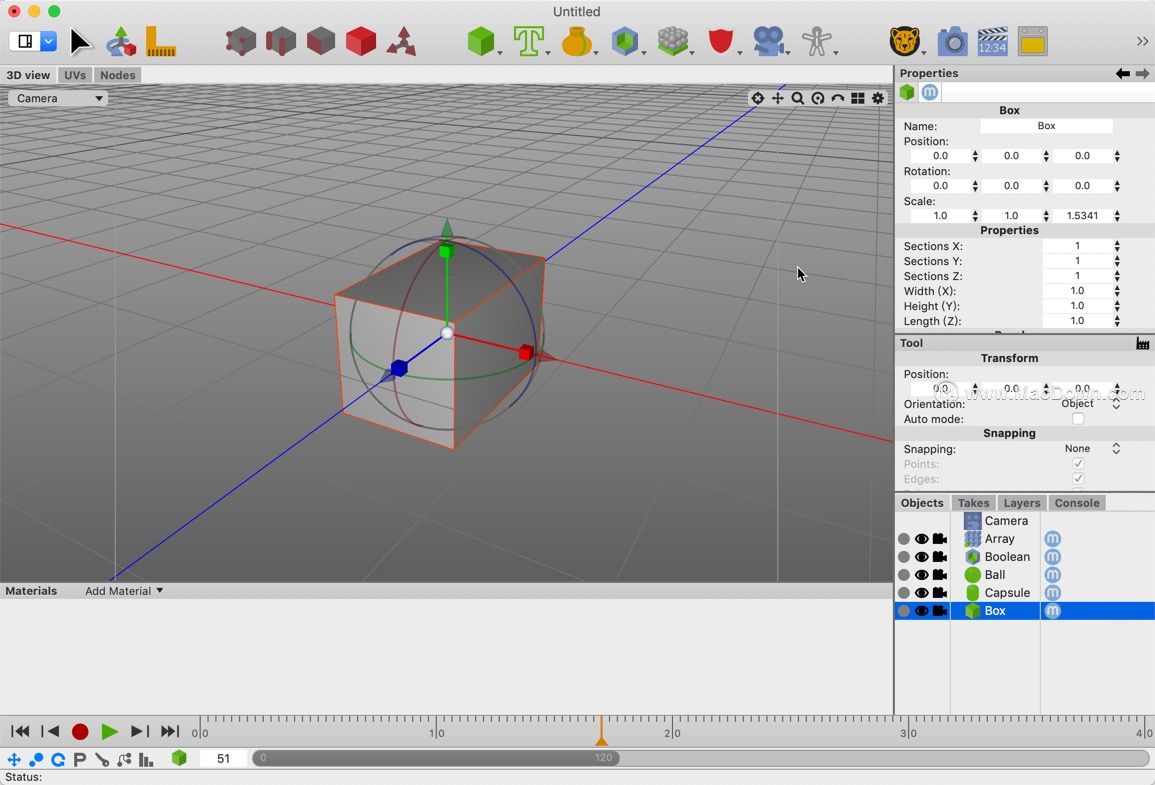This screenshot has width=1155, height=785.
Task: Select the Cheetah render icon in toolbar
Action: 905,41
